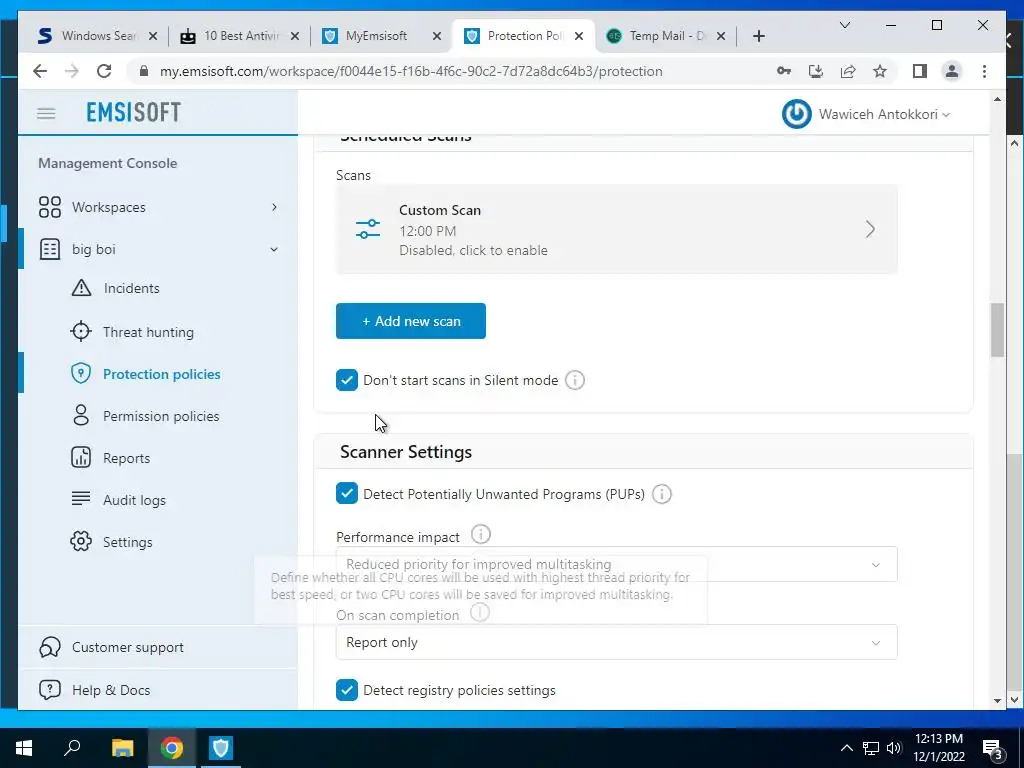Screen dimensions: 1024x768
Task: Open Chrome side panel icon
Action: click(920, 71)
